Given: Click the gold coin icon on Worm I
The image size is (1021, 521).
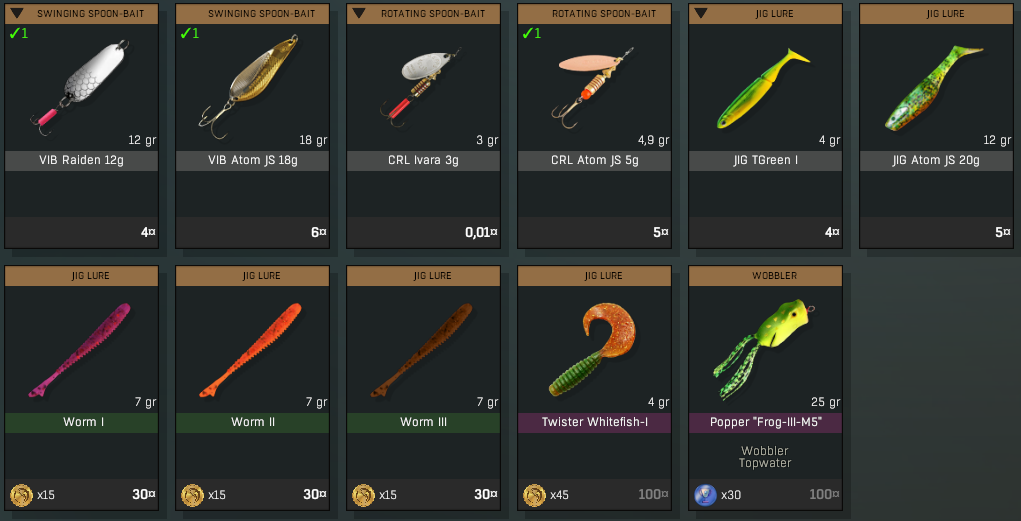Looking at the screenshot, I should point(21,495).
